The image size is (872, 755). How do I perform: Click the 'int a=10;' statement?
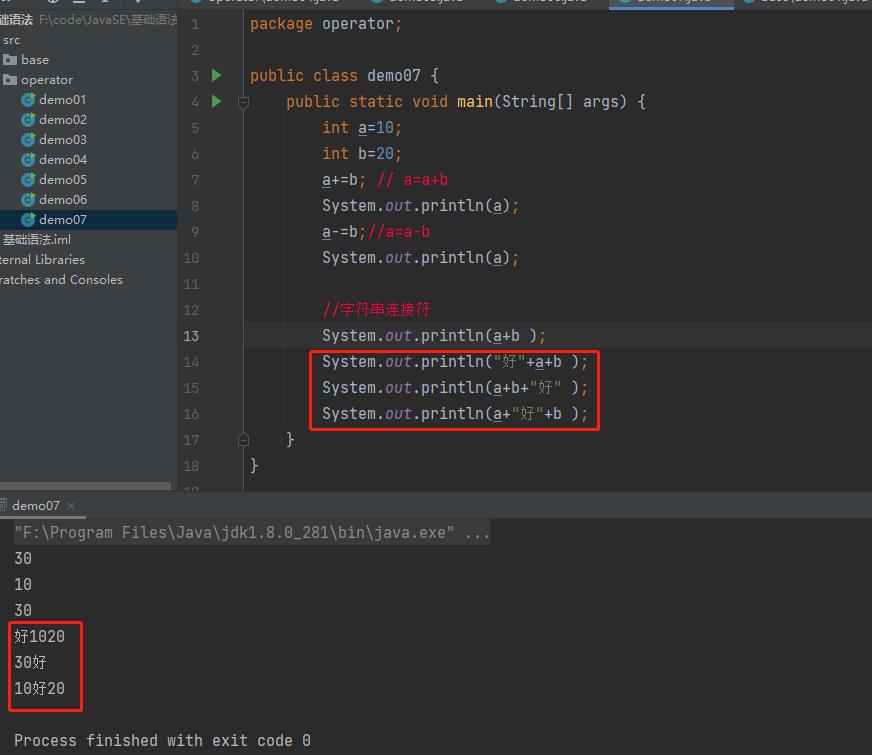coord(362,127)
